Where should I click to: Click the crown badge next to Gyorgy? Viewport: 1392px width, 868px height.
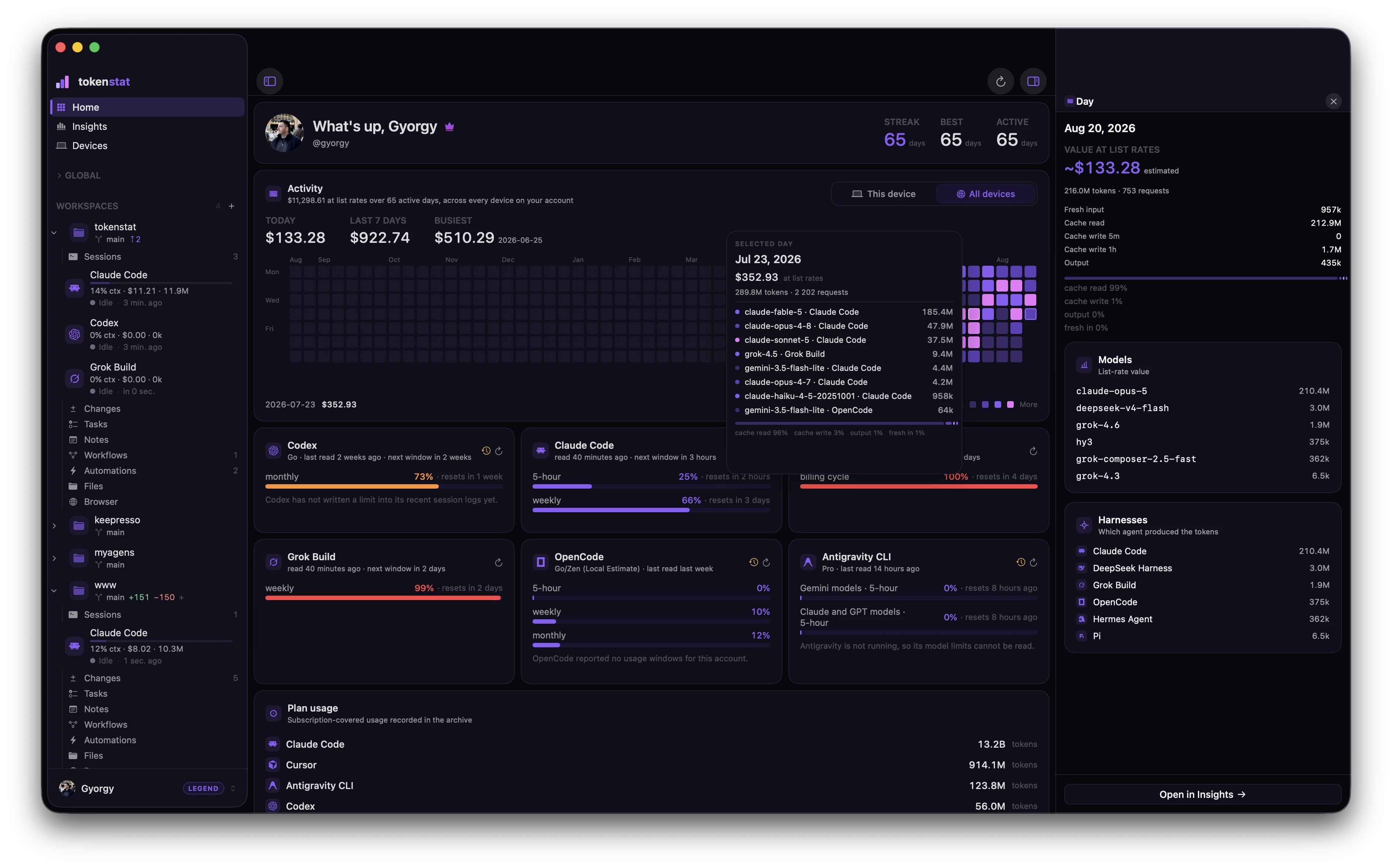[x=449, y=127]
